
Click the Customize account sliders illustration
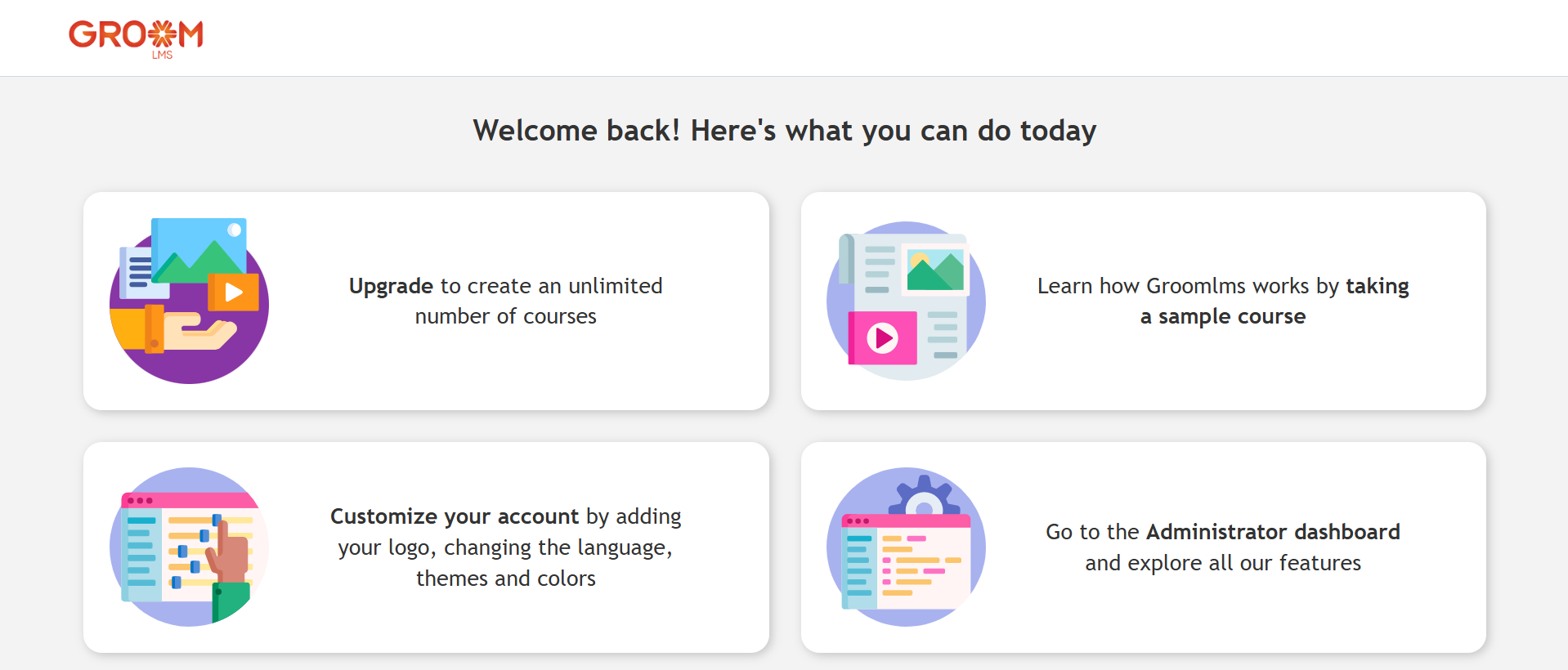click(x=189, y=547)
